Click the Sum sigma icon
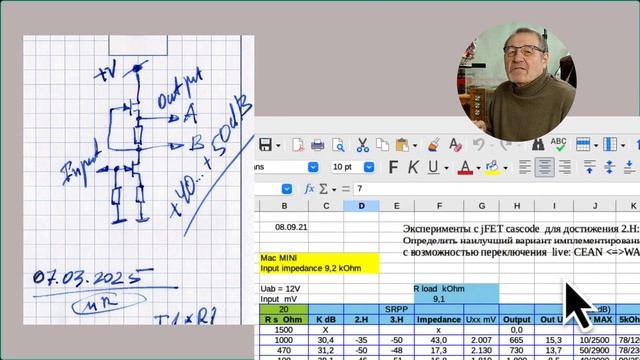The height and width of the screenshot is (360, 640). [324, 189]
